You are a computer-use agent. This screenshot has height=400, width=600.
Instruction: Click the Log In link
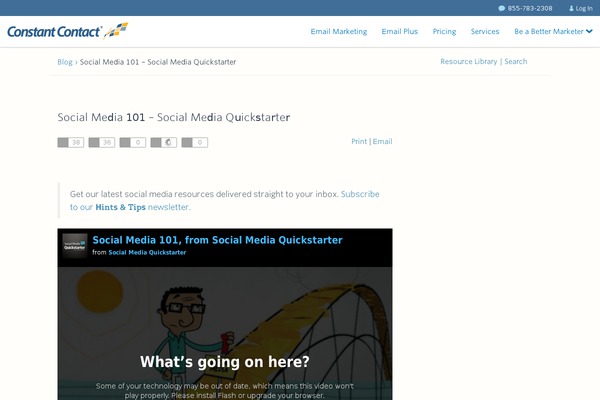(x=584, y=8)
